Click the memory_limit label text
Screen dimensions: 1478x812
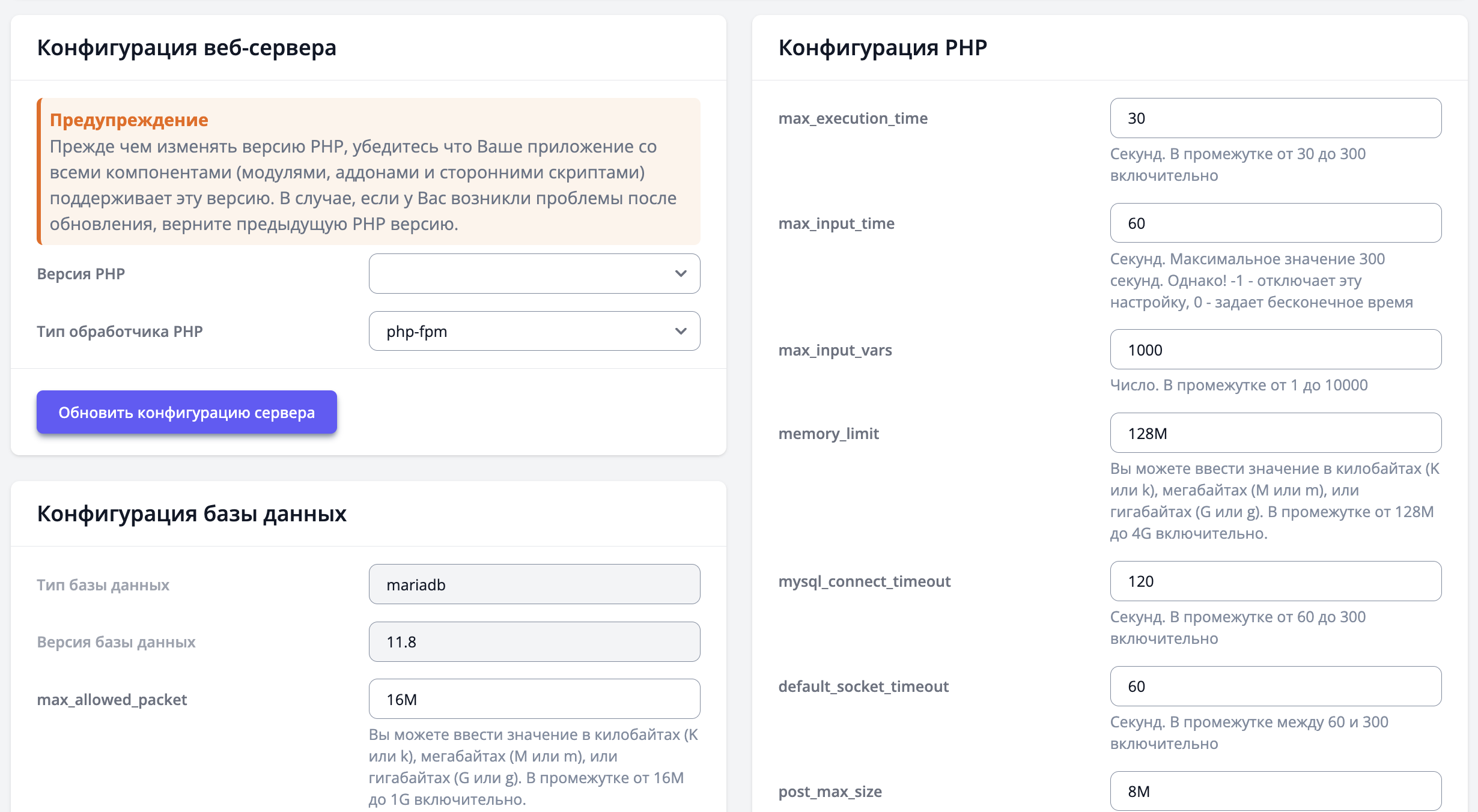pos(828,434)
